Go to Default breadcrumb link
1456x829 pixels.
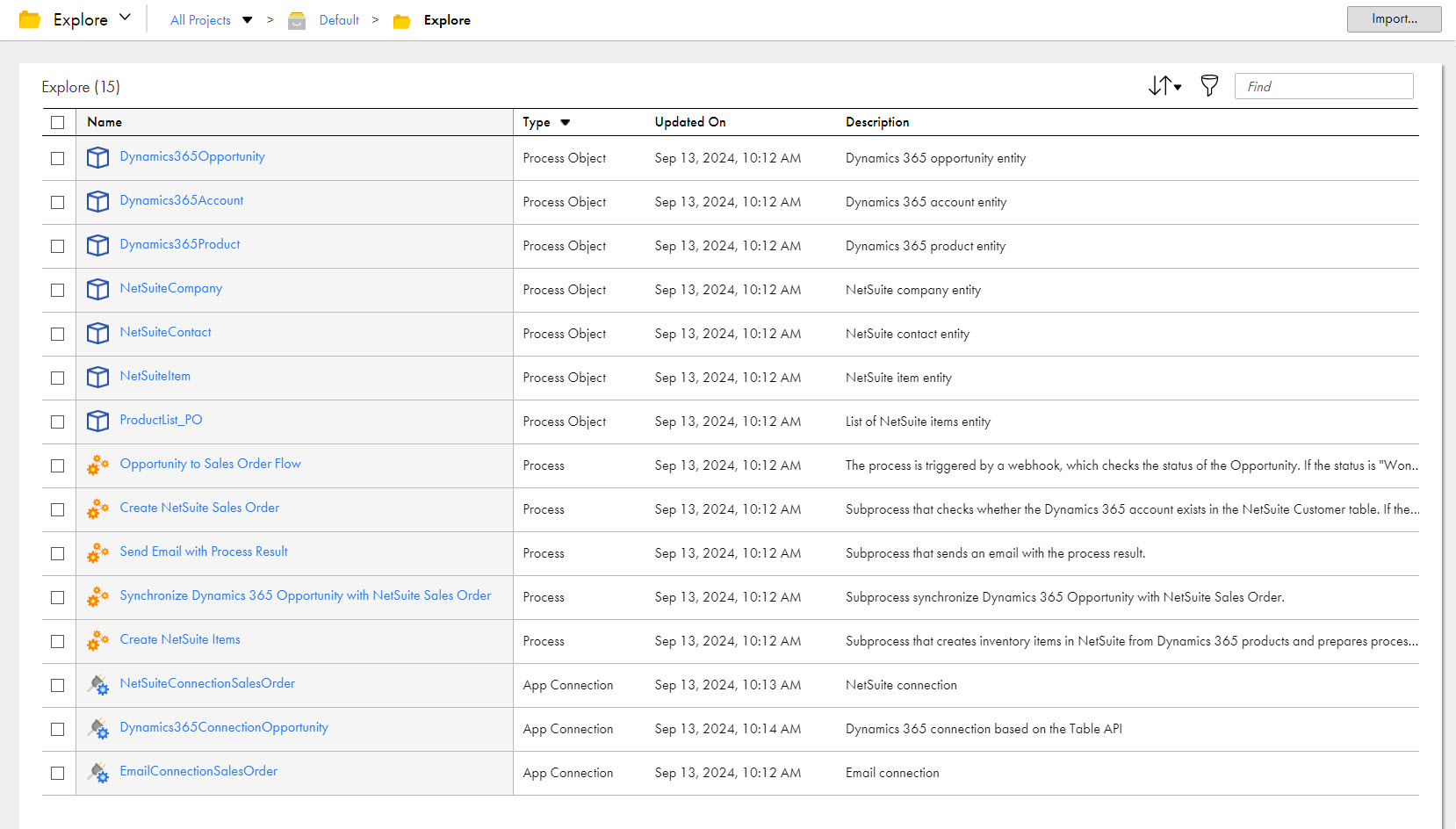pyautogui.click(x=339, y=20)
